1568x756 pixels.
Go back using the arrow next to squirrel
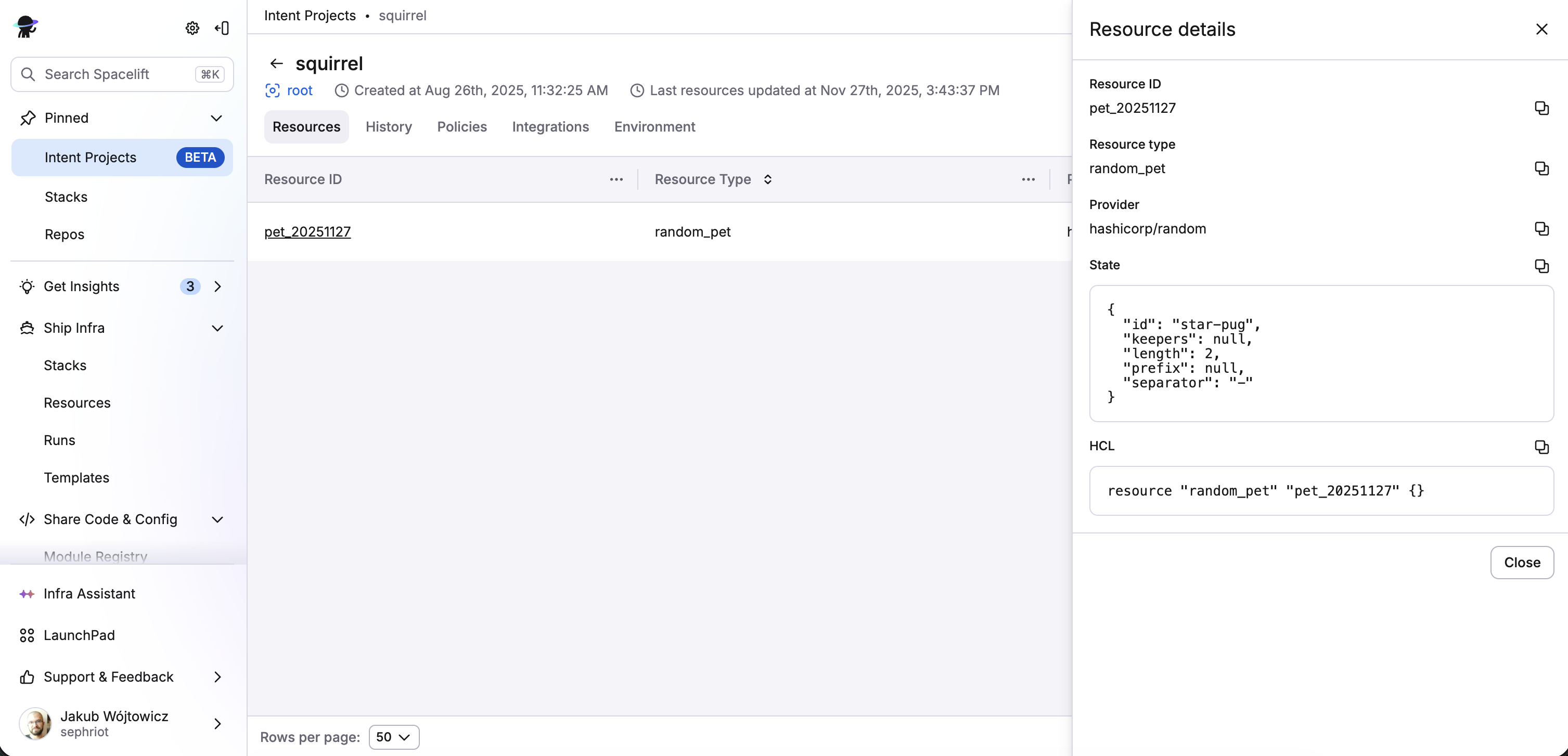click(277, 63)
